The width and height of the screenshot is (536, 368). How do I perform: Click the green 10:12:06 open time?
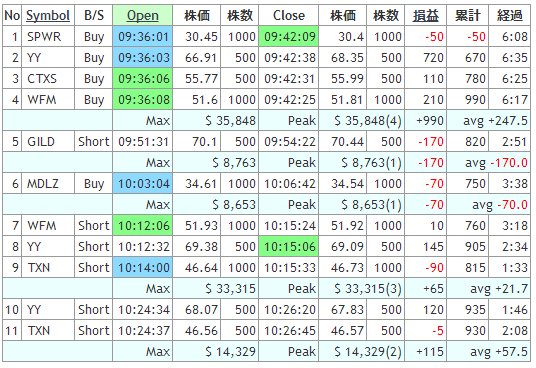tap(143, 226)
